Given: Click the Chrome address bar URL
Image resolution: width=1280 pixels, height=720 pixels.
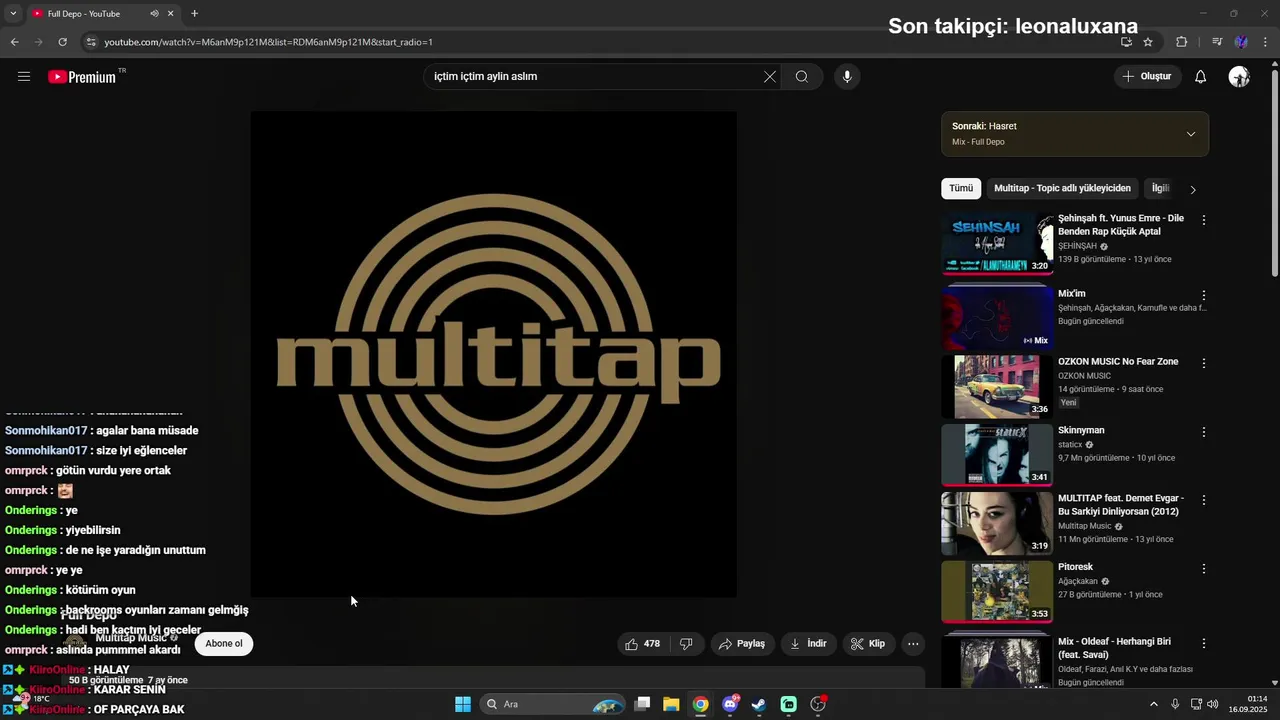Looking at the screenshot, I should (269, 42).
